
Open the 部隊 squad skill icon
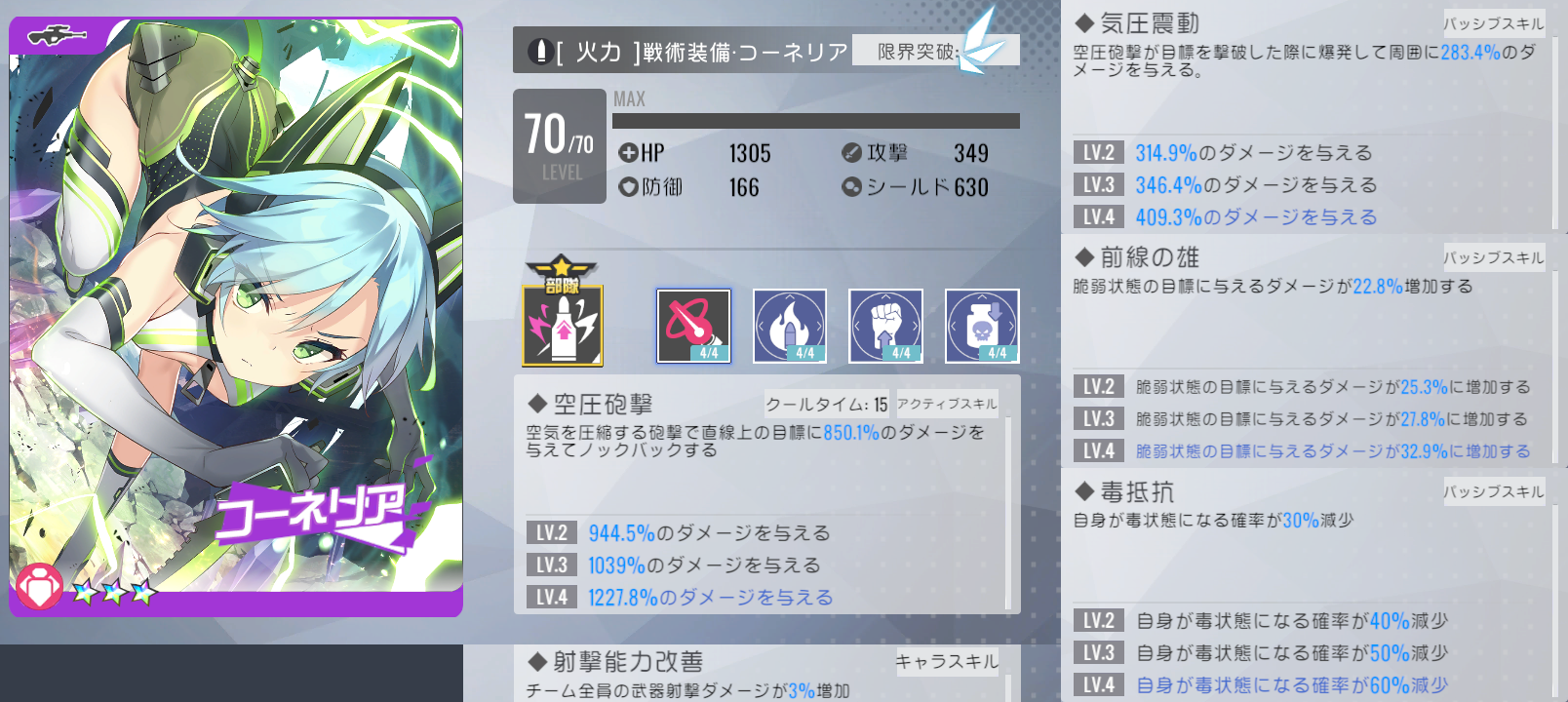563,312
